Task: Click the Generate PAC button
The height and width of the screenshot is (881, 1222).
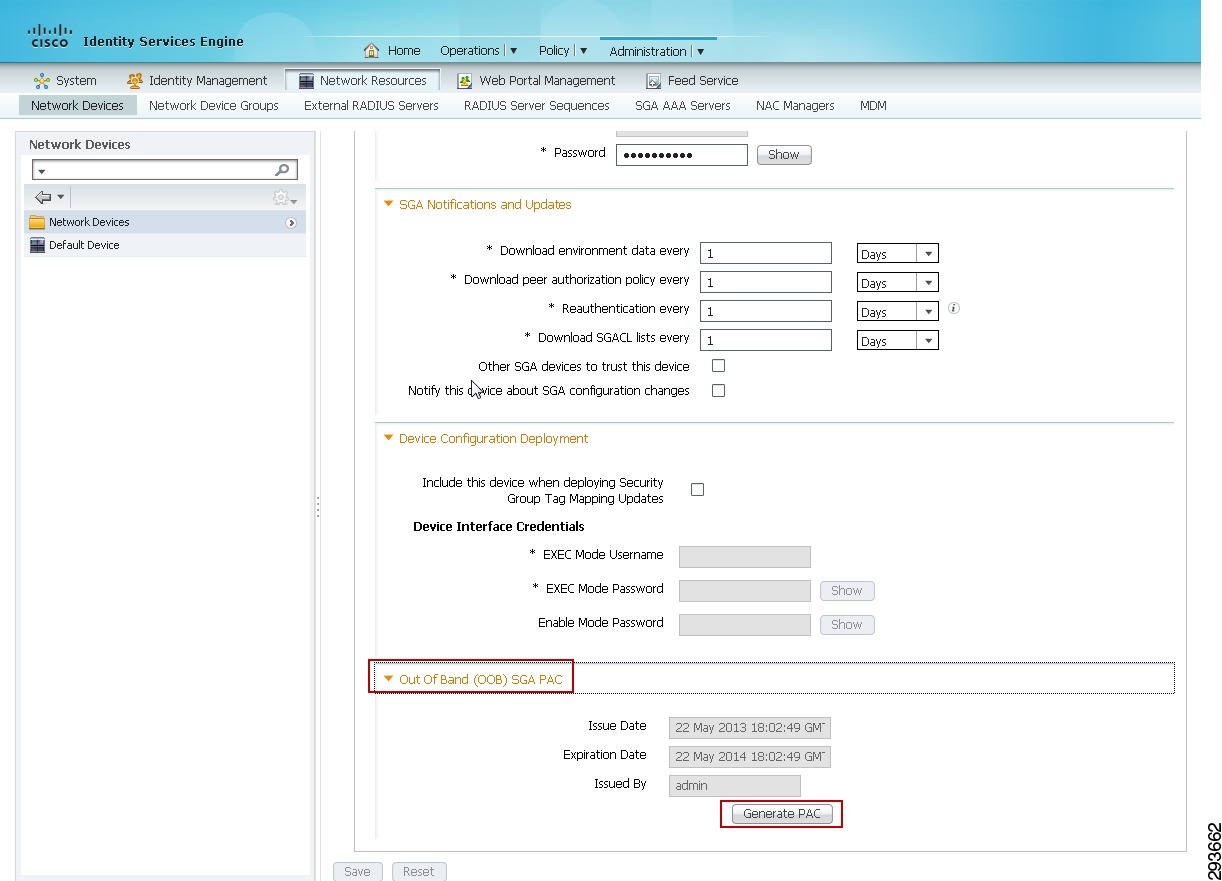Action: click(x=782, y=814)
